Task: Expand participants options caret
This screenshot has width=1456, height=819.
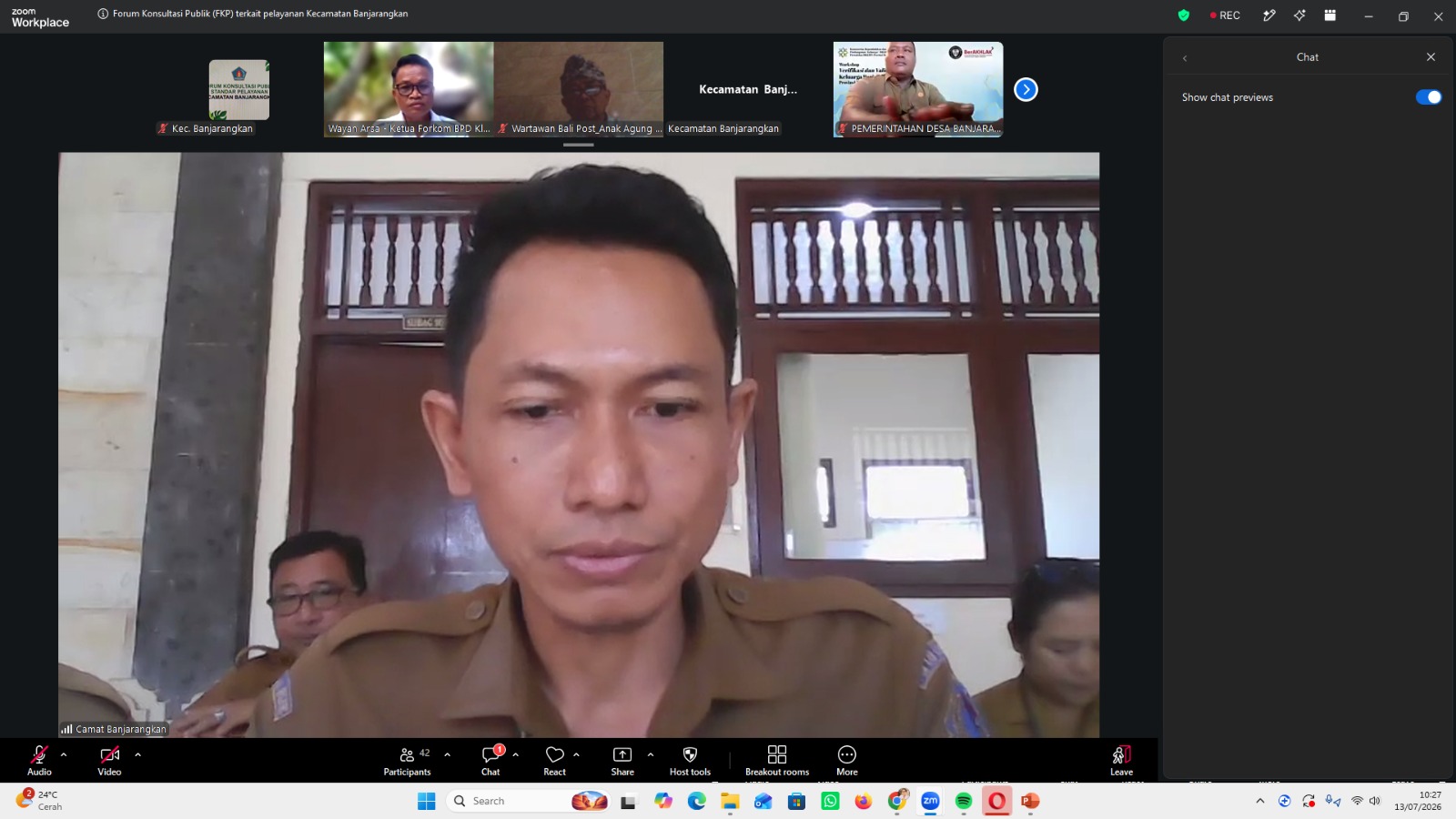Action: 447,754
